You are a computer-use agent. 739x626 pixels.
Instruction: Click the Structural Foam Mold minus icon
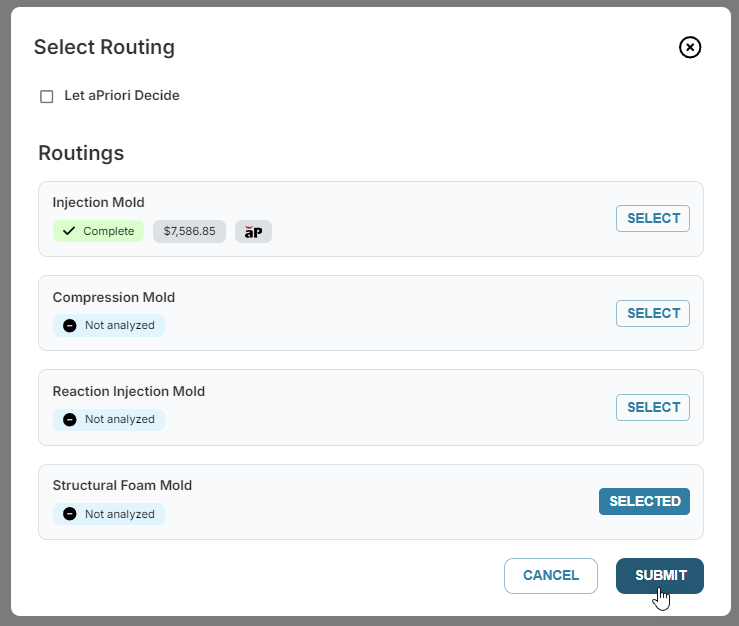tap(70, 514)
